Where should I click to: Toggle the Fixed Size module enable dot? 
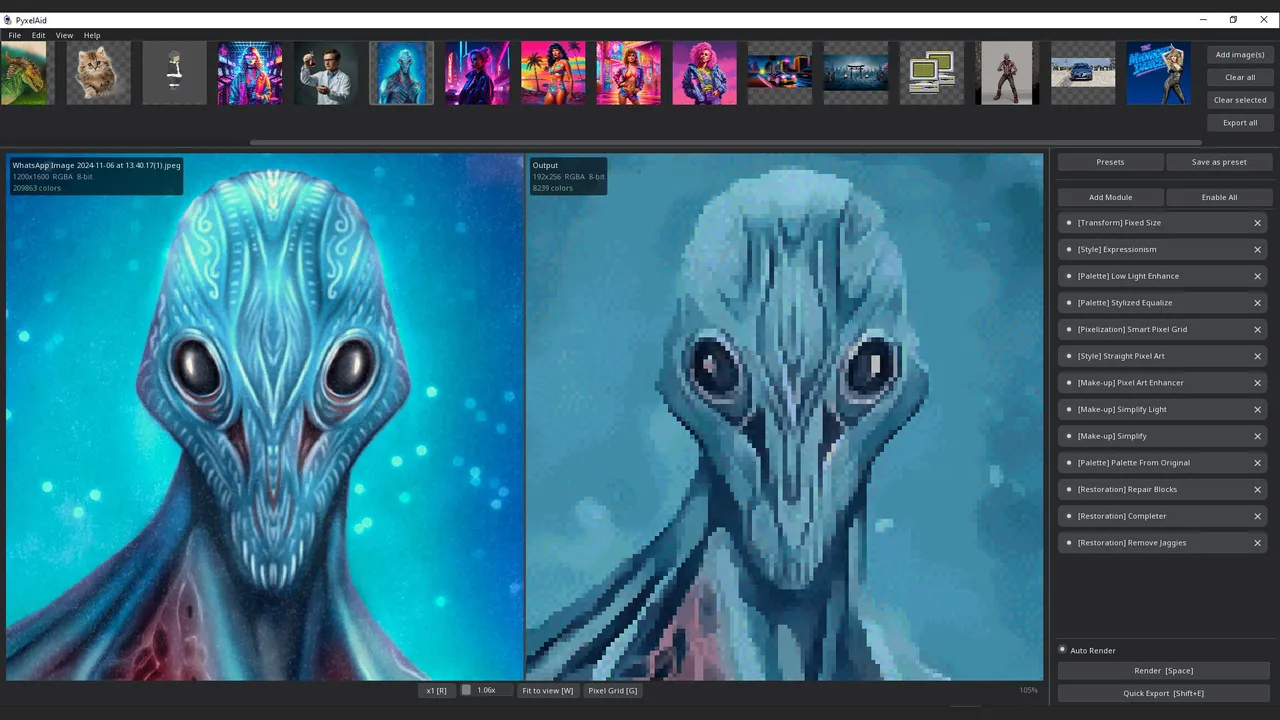(x=1069, y=223)
